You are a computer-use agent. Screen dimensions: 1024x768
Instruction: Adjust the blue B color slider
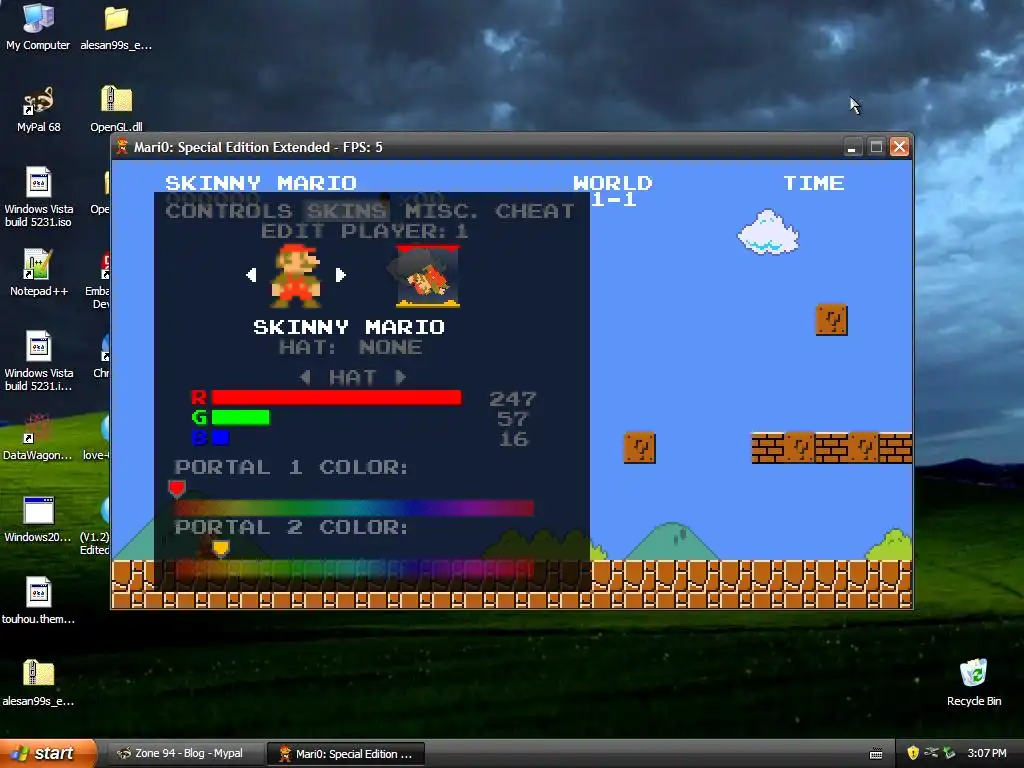coord(220,438)
